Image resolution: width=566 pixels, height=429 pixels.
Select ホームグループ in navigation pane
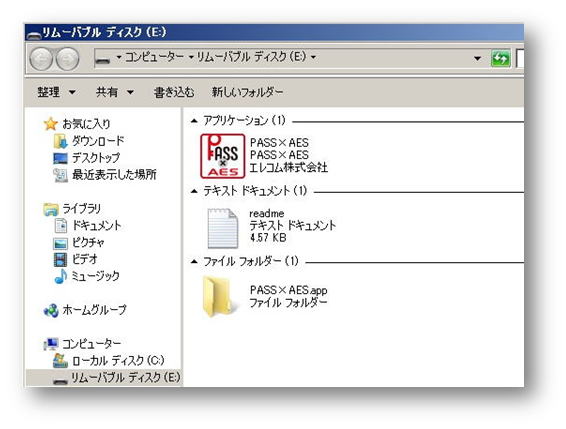pyautogui.click(x=85, y=310)
